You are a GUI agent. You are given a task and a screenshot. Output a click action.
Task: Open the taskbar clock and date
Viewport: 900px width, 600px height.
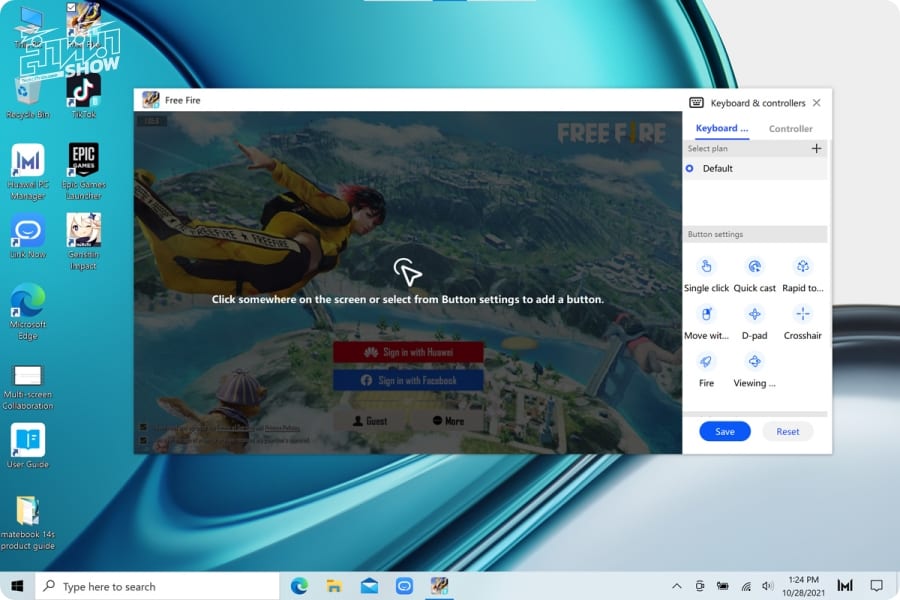(x=803, y=586)
